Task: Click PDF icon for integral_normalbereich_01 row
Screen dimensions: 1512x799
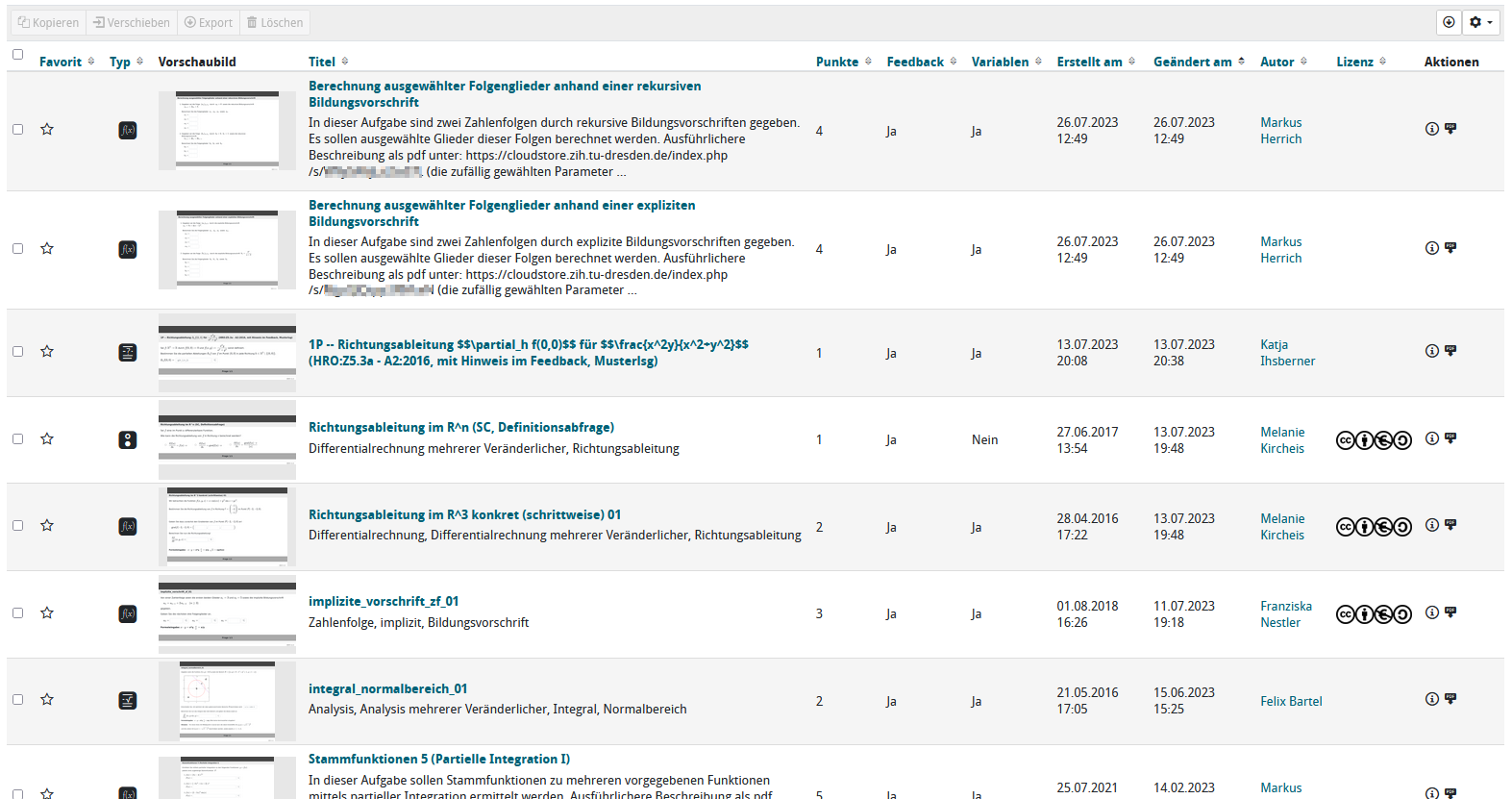Action: (x=1450, y=699)
